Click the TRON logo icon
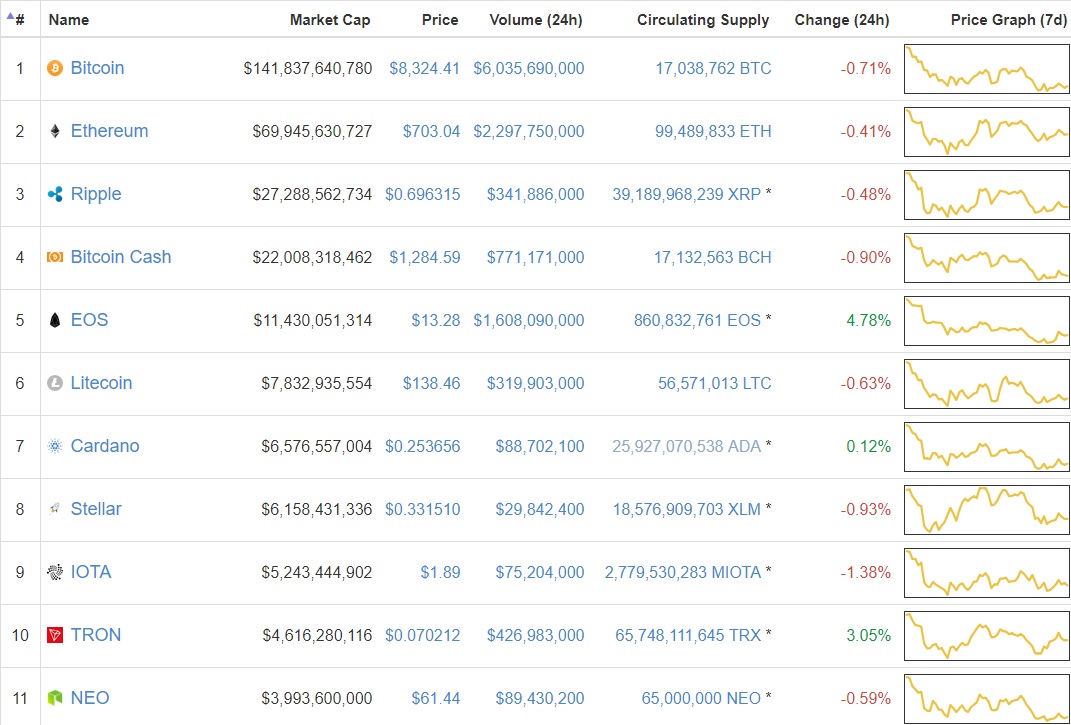Viewport: 1071px width, 725px height. 55,635
